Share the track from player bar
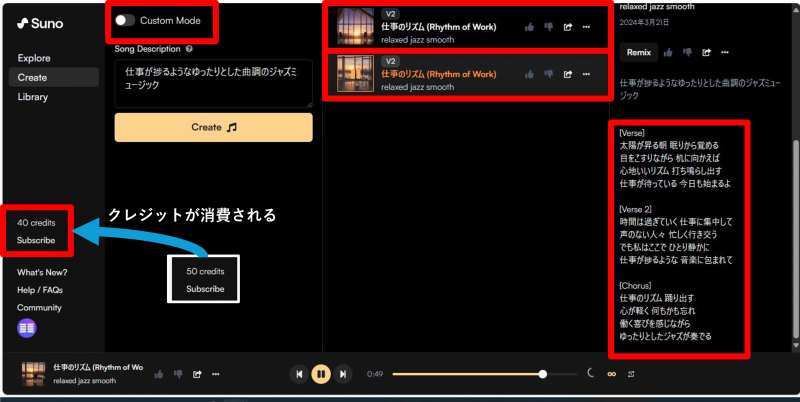The image size is (800, 402). [x=197, y=374]
